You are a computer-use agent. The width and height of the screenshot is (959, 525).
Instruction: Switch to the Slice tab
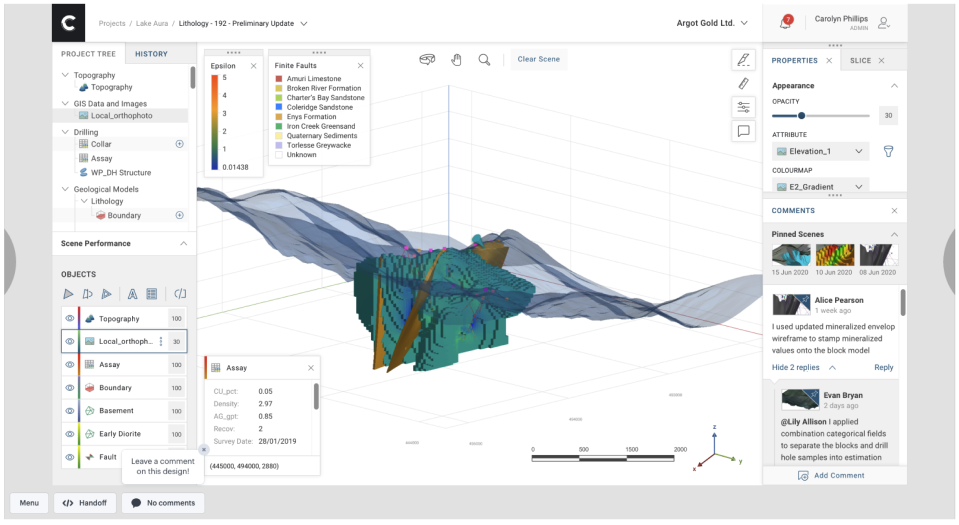(860, 61)
